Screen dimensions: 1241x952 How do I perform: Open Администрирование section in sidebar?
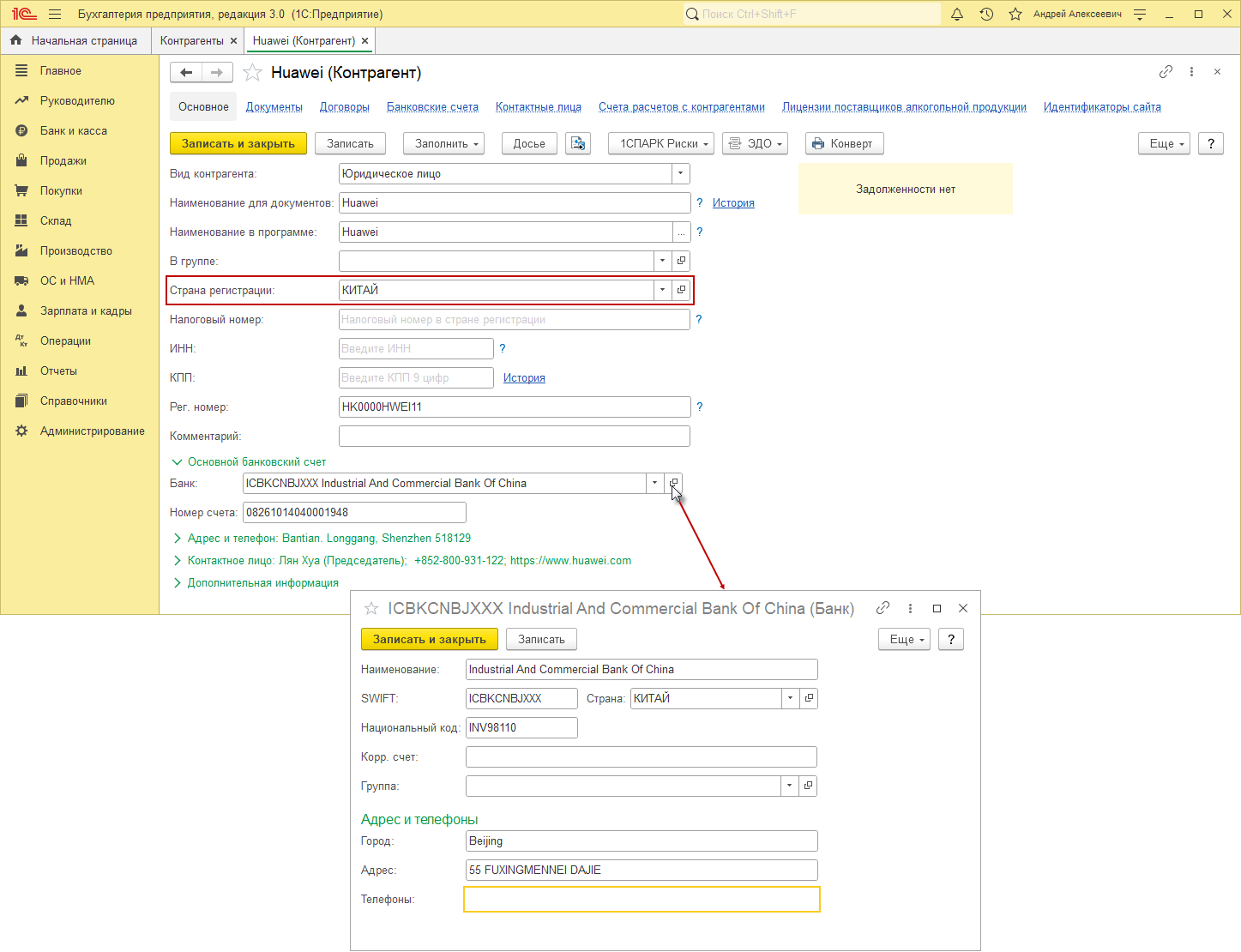(x=79, y=431)
